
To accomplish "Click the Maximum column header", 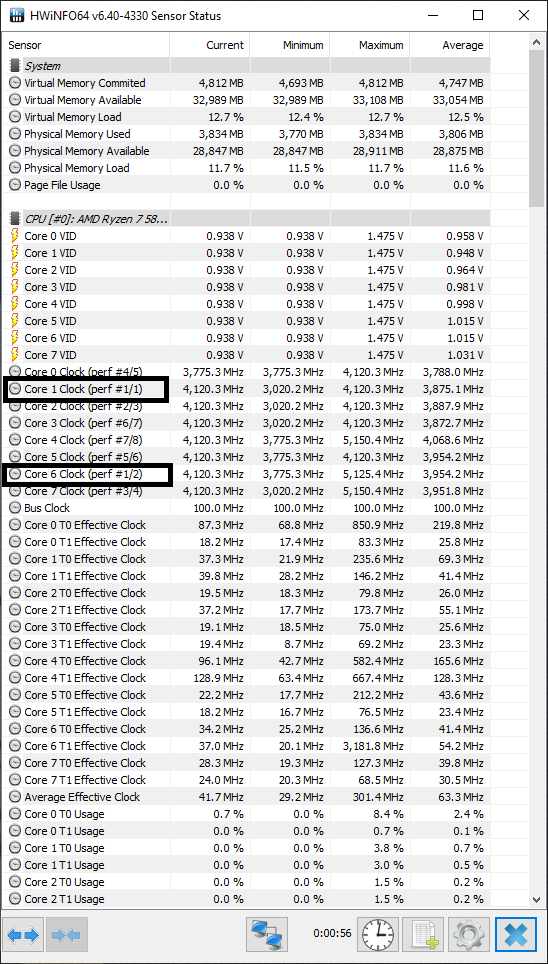I will point(370,45).
